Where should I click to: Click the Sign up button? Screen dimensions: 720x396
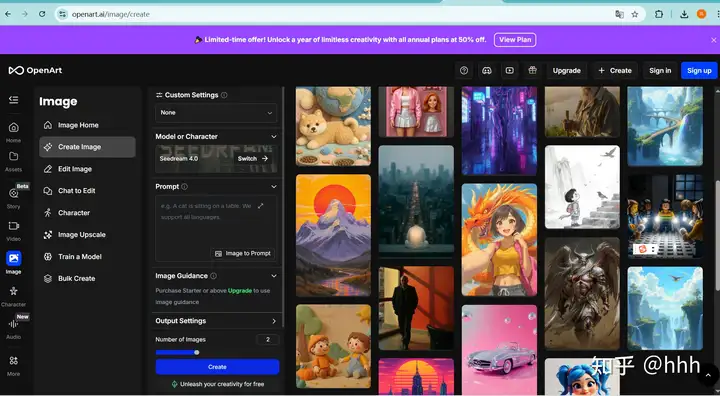[699, 70]
